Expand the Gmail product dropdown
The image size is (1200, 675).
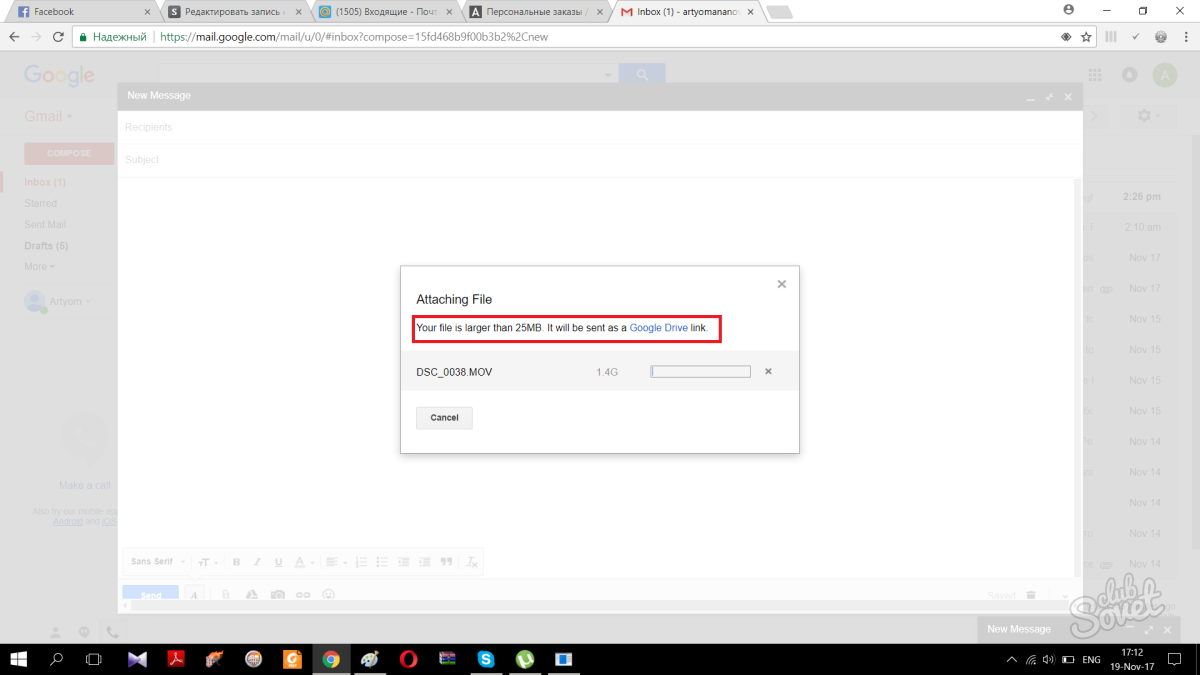pyautogui.click(x=49, y=116)
